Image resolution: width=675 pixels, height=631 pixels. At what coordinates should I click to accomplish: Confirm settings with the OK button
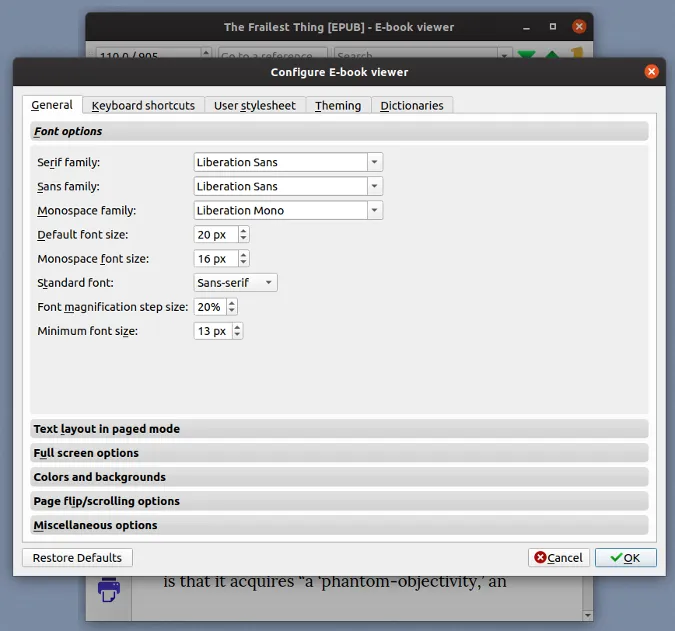point(625,558)
